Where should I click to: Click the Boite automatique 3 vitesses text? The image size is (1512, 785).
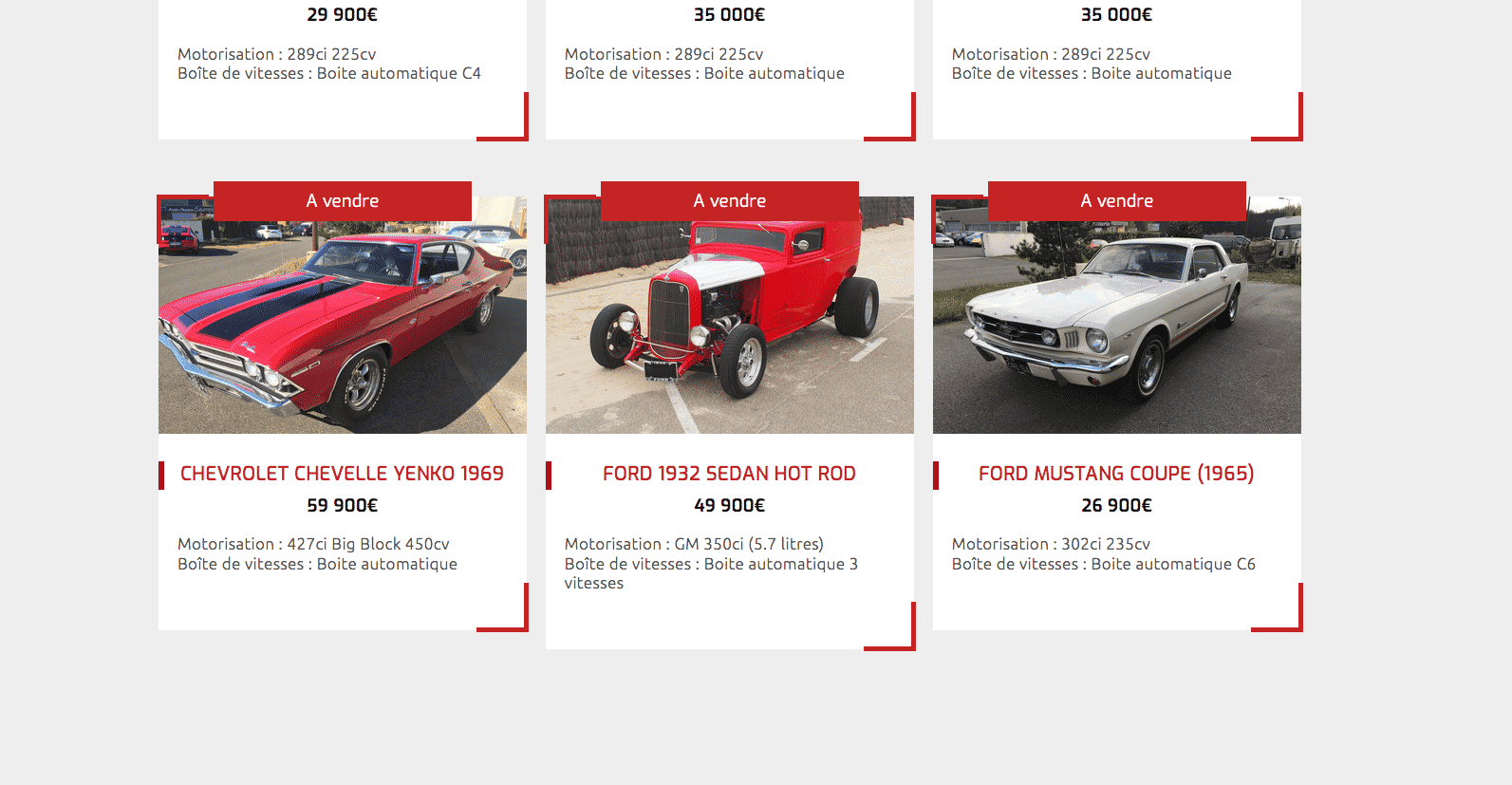(x=711, y=573)
